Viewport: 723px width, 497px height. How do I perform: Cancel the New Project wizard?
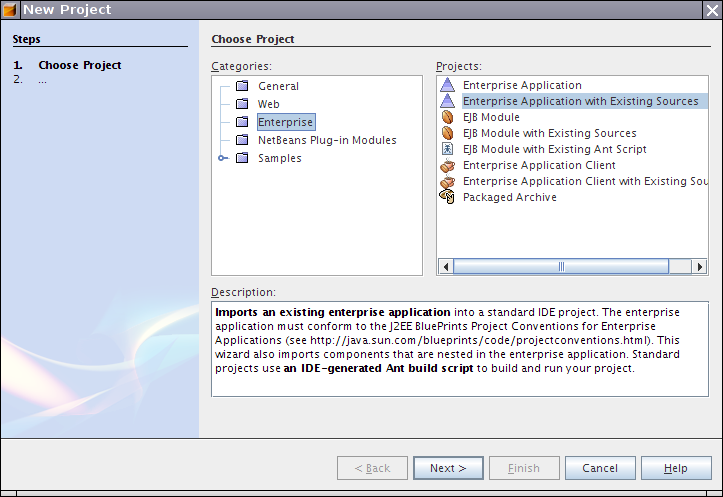click(x=600, y=468)
